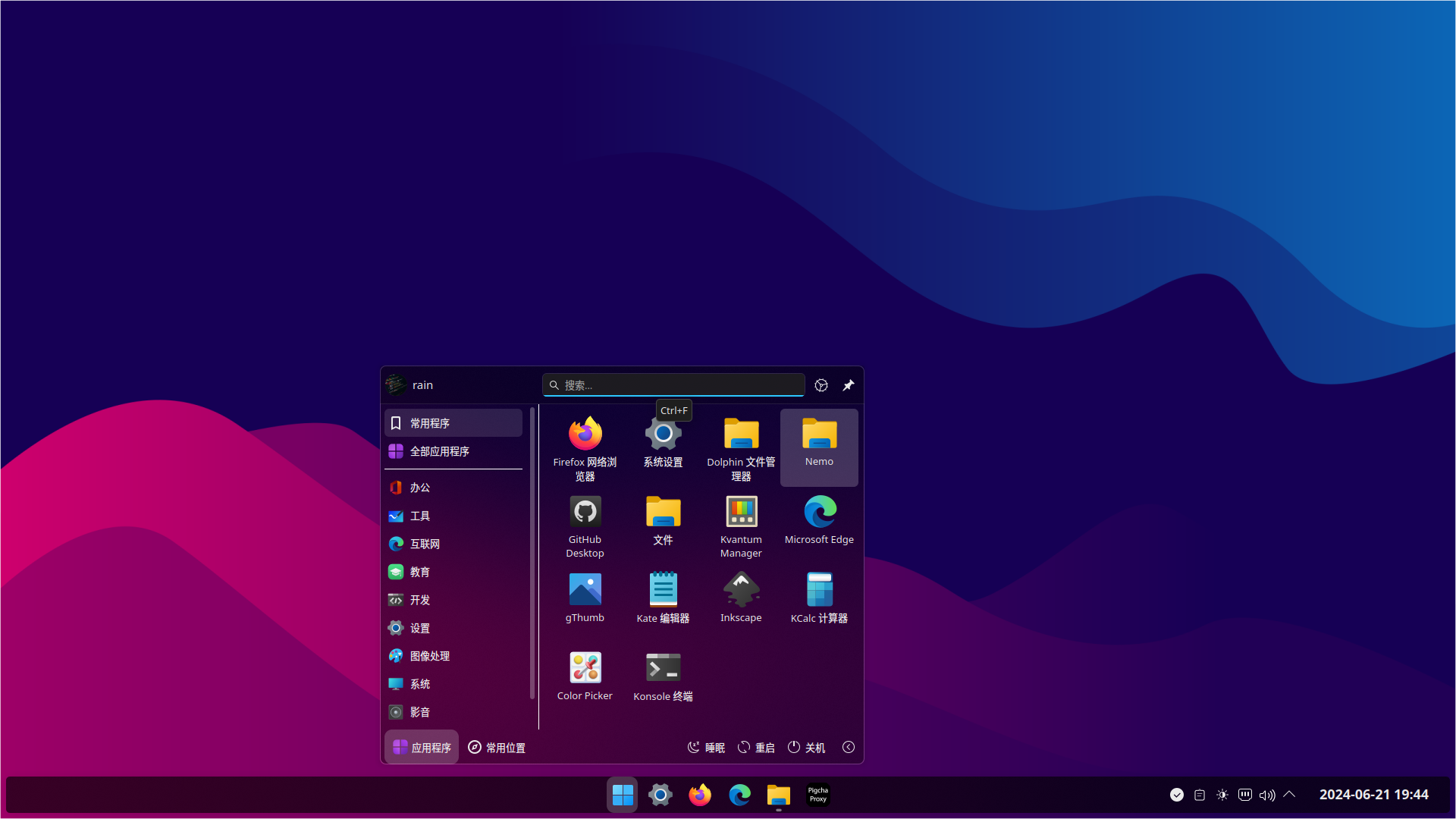Screen dimensions: 1456x819
Task: Click the back chevron near the power options
Action: (x=849, y=747)
